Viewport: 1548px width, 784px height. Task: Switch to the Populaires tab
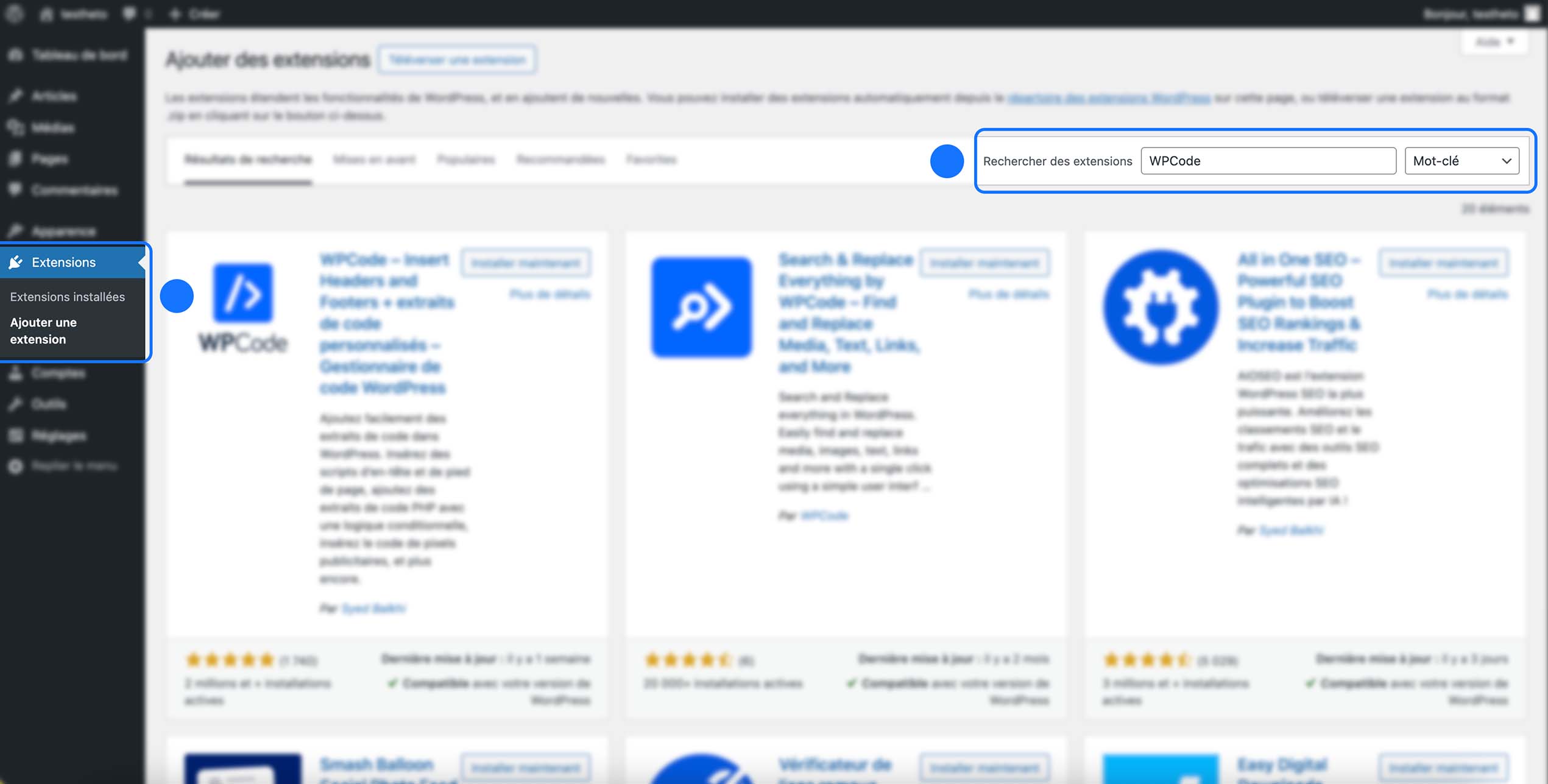465,159
